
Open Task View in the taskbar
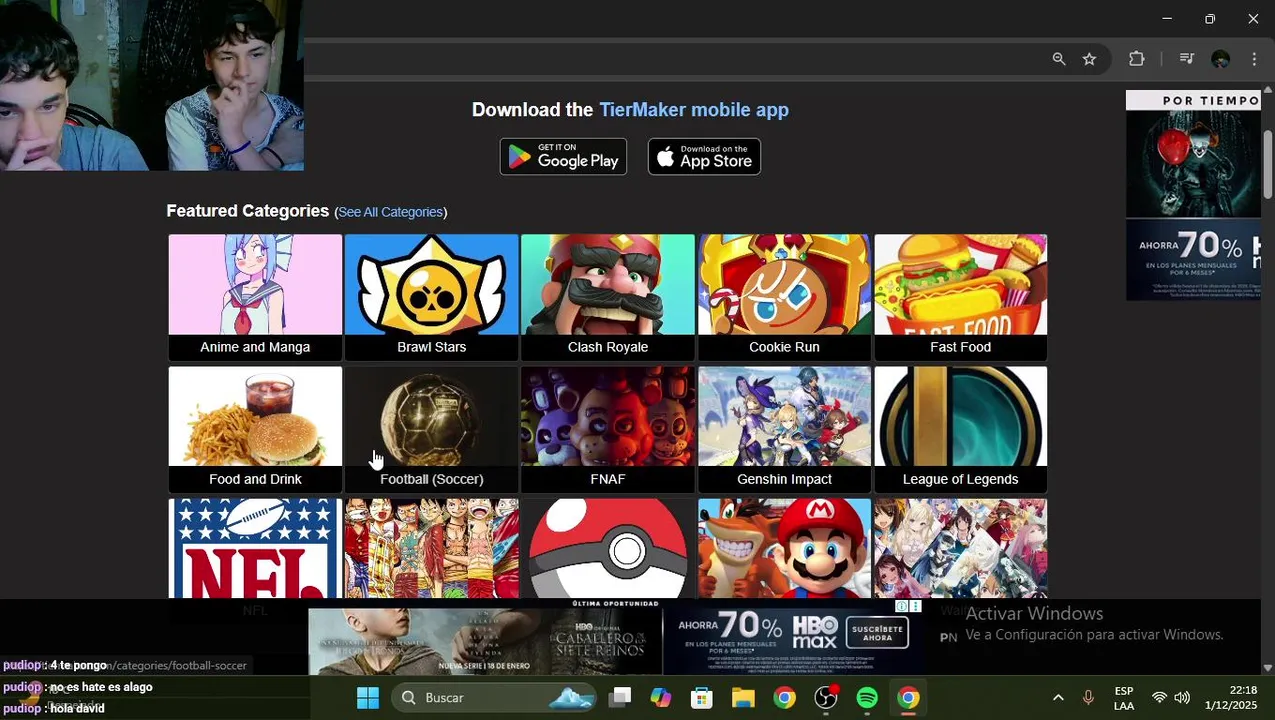pyautogui.click(x=620, y=698)
